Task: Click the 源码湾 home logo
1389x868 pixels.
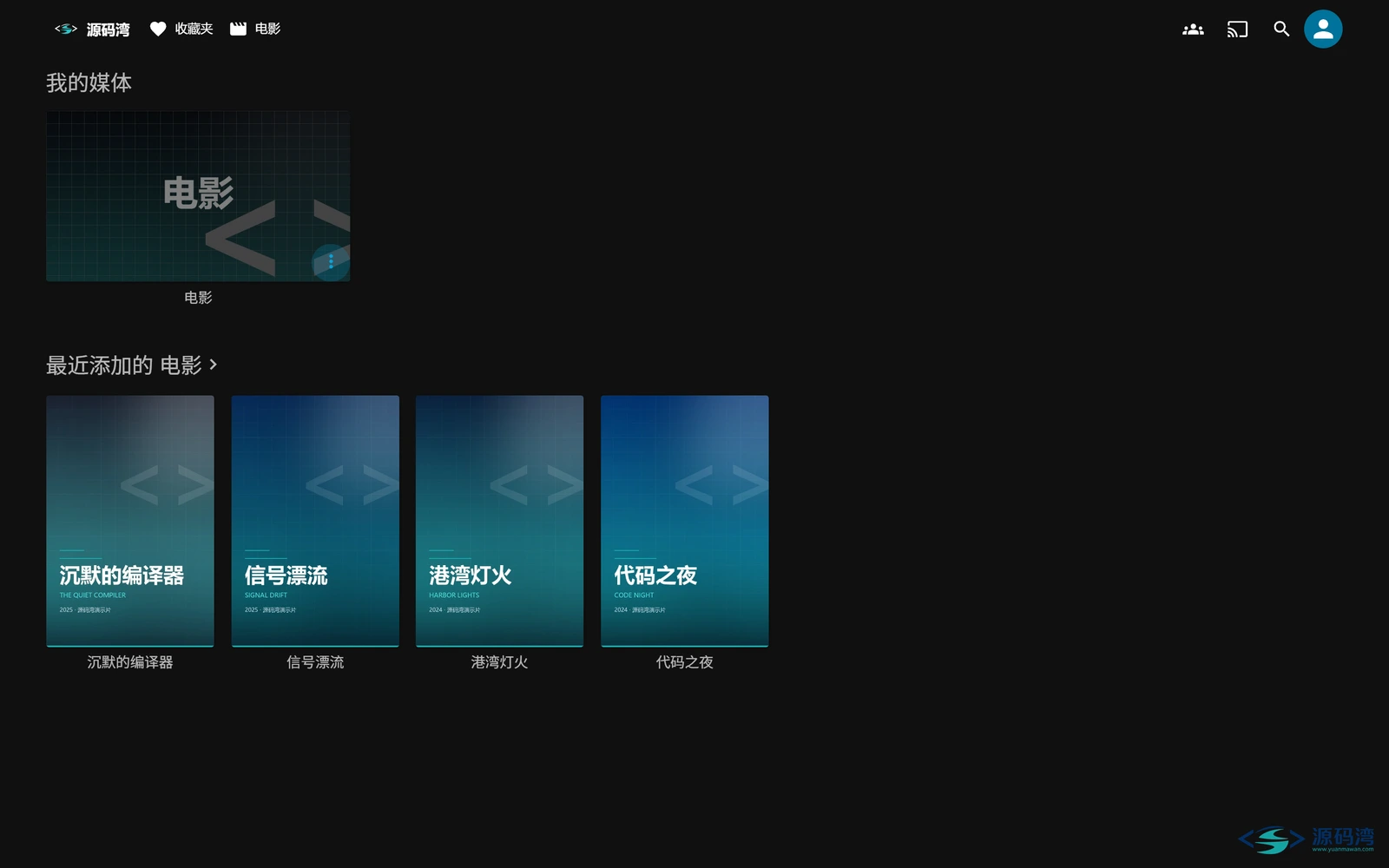Action: point(92,29)
